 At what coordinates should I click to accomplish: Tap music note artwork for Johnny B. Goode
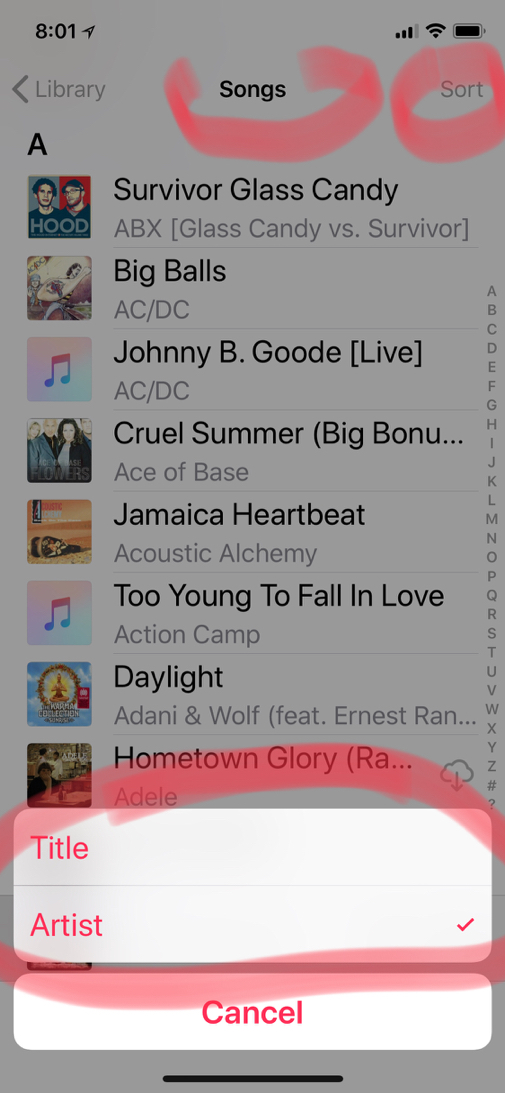(59, 369)
